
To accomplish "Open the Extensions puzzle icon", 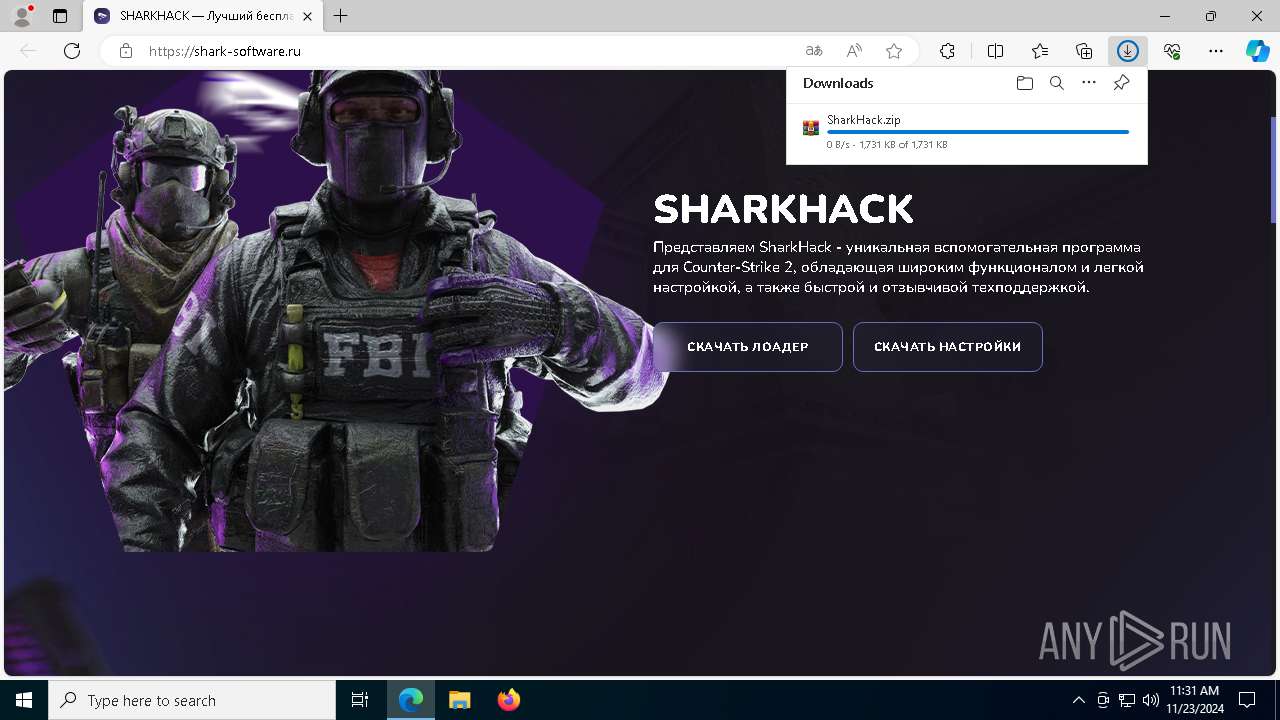I will click(947, 51).
